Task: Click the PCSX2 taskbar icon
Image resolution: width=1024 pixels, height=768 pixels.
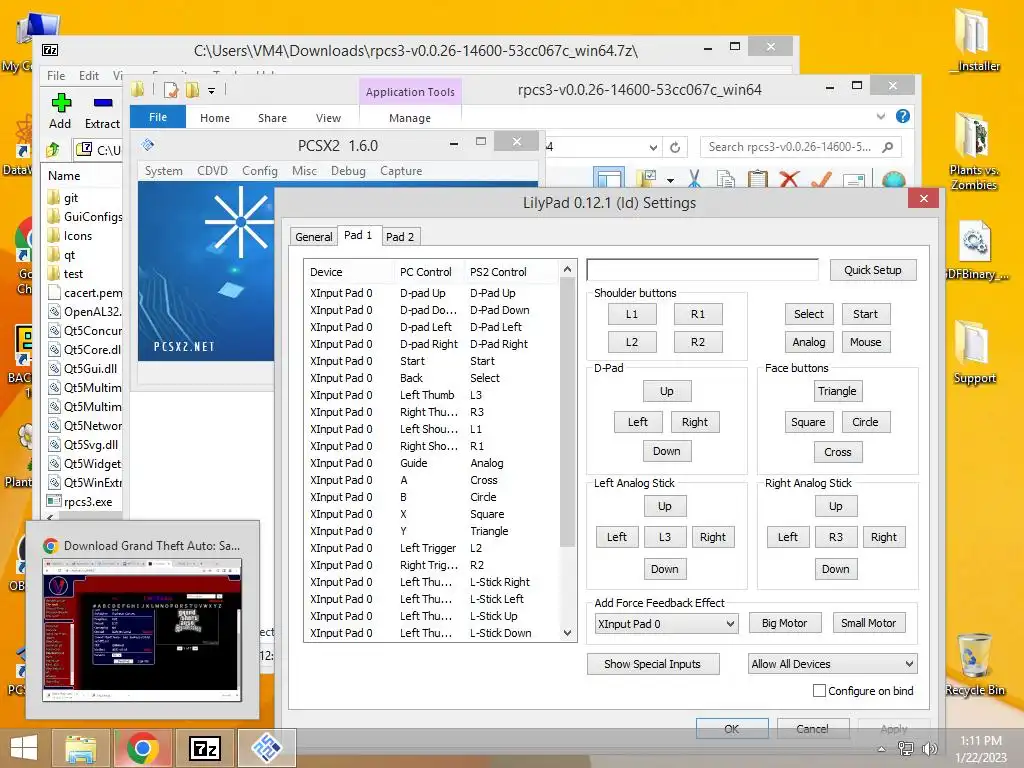Action: [266, 748]
